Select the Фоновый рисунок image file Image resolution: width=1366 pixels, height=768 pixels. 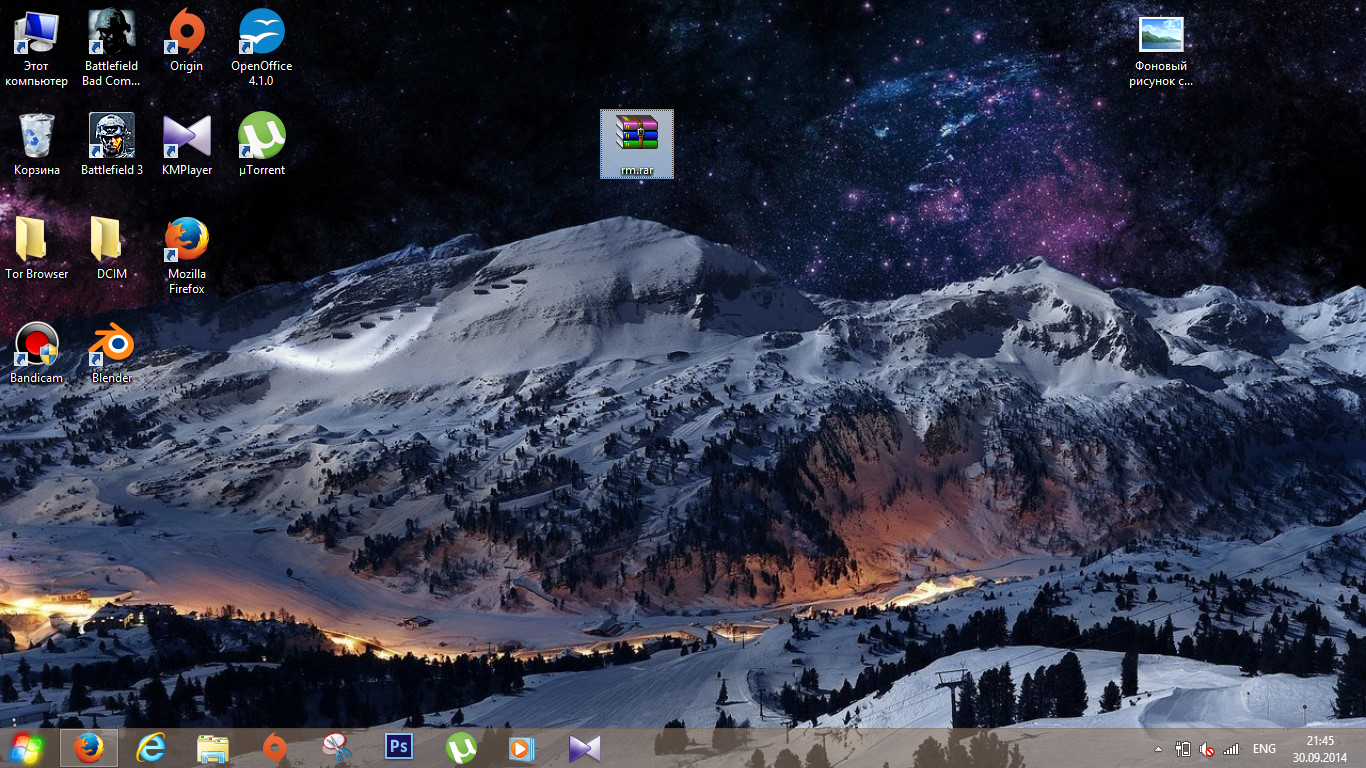coord(1161,52)
